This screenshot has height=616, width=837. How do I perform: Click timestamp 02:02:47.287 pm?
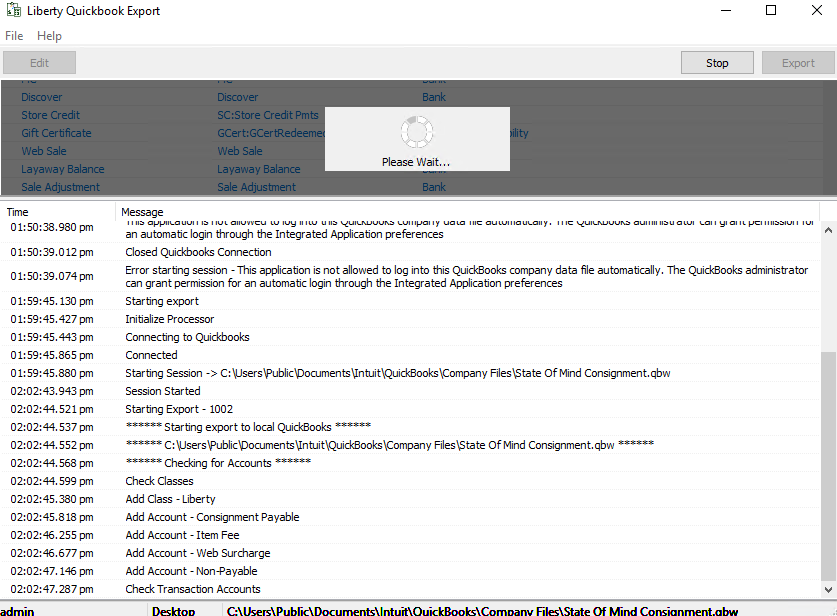coord(52,589)
